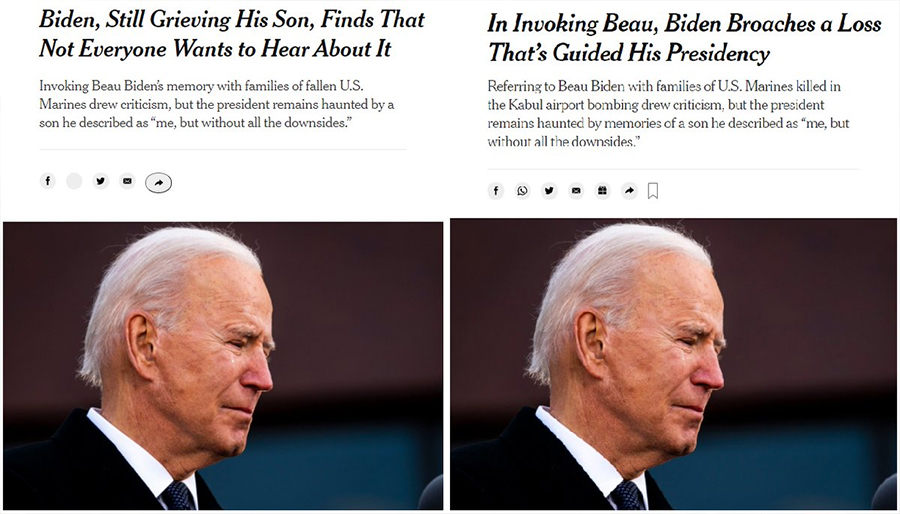Open share arrow under "Still Grieving His Son" article
Viewport: 900px width, 514px height.
[x=158, y=182]
